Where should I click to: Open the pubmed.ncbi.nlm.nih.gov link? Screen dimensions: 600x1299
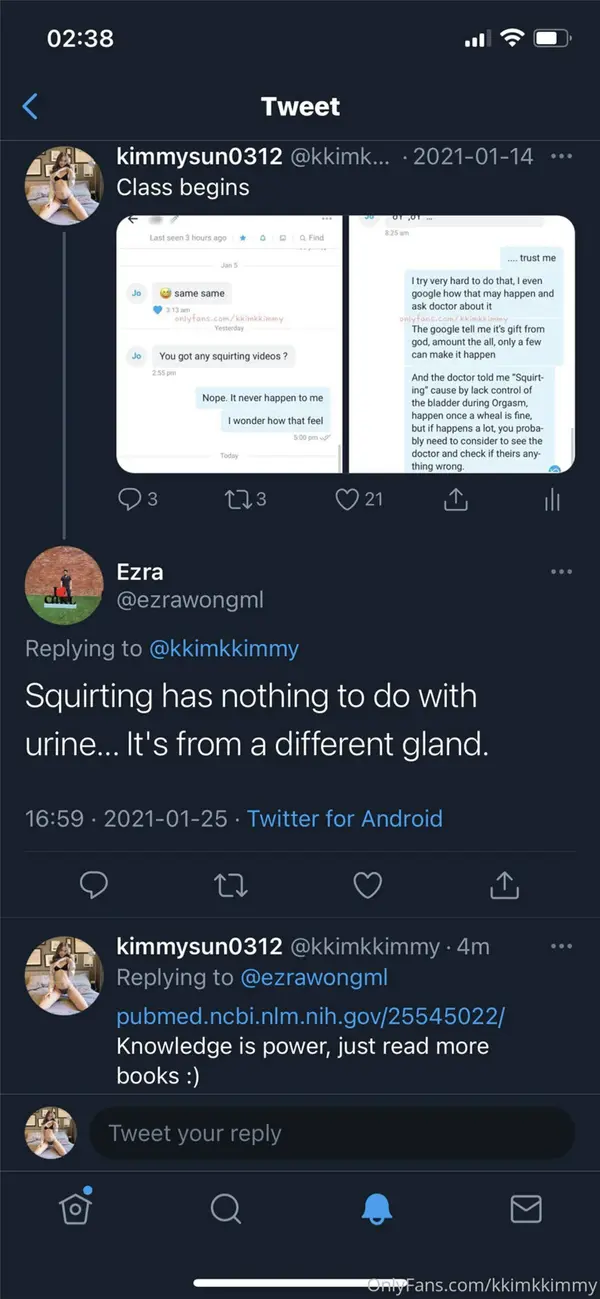coord(310,1016)
